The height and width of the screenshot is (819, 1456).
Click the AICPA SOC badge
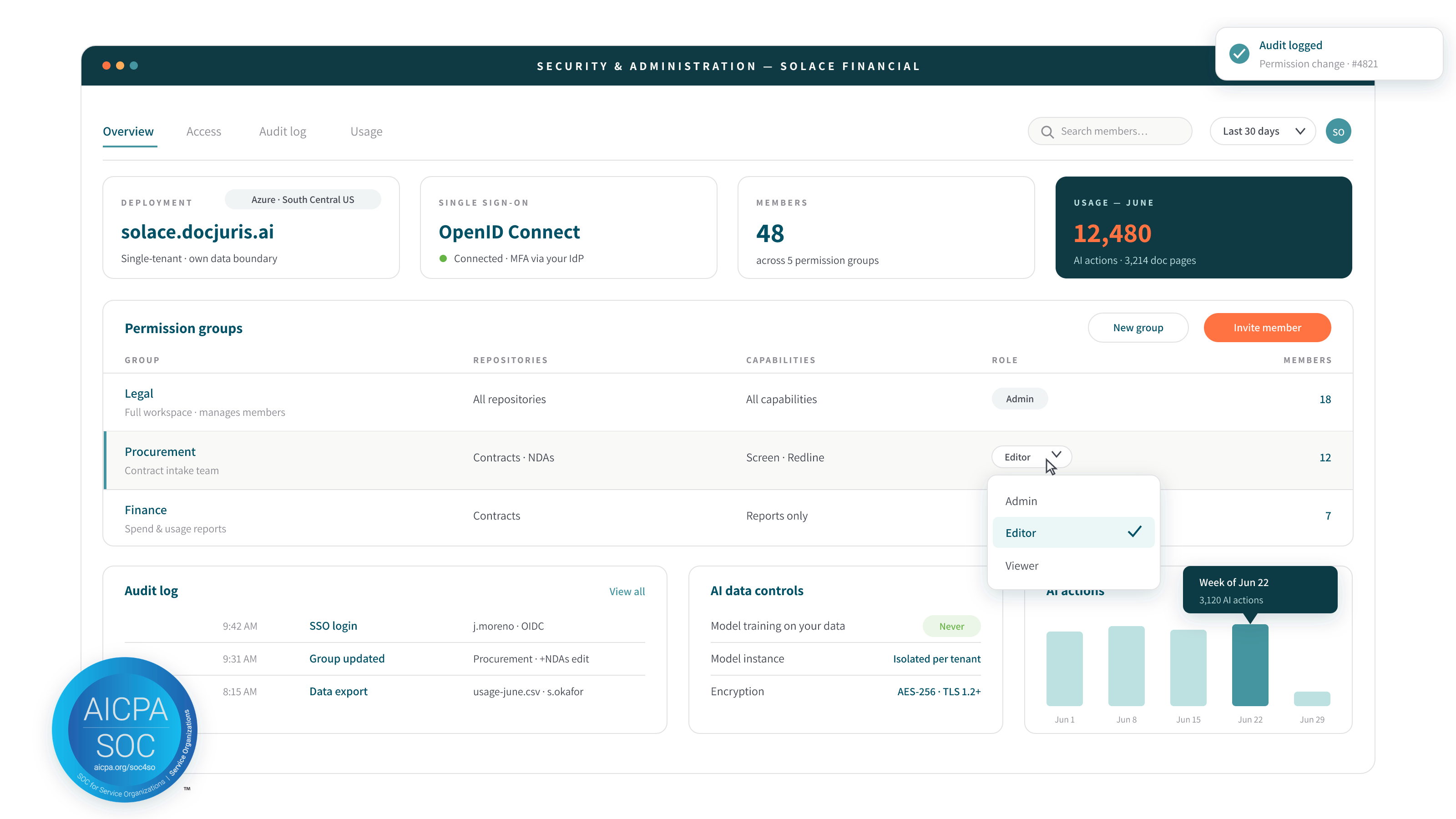click(124, 729)
